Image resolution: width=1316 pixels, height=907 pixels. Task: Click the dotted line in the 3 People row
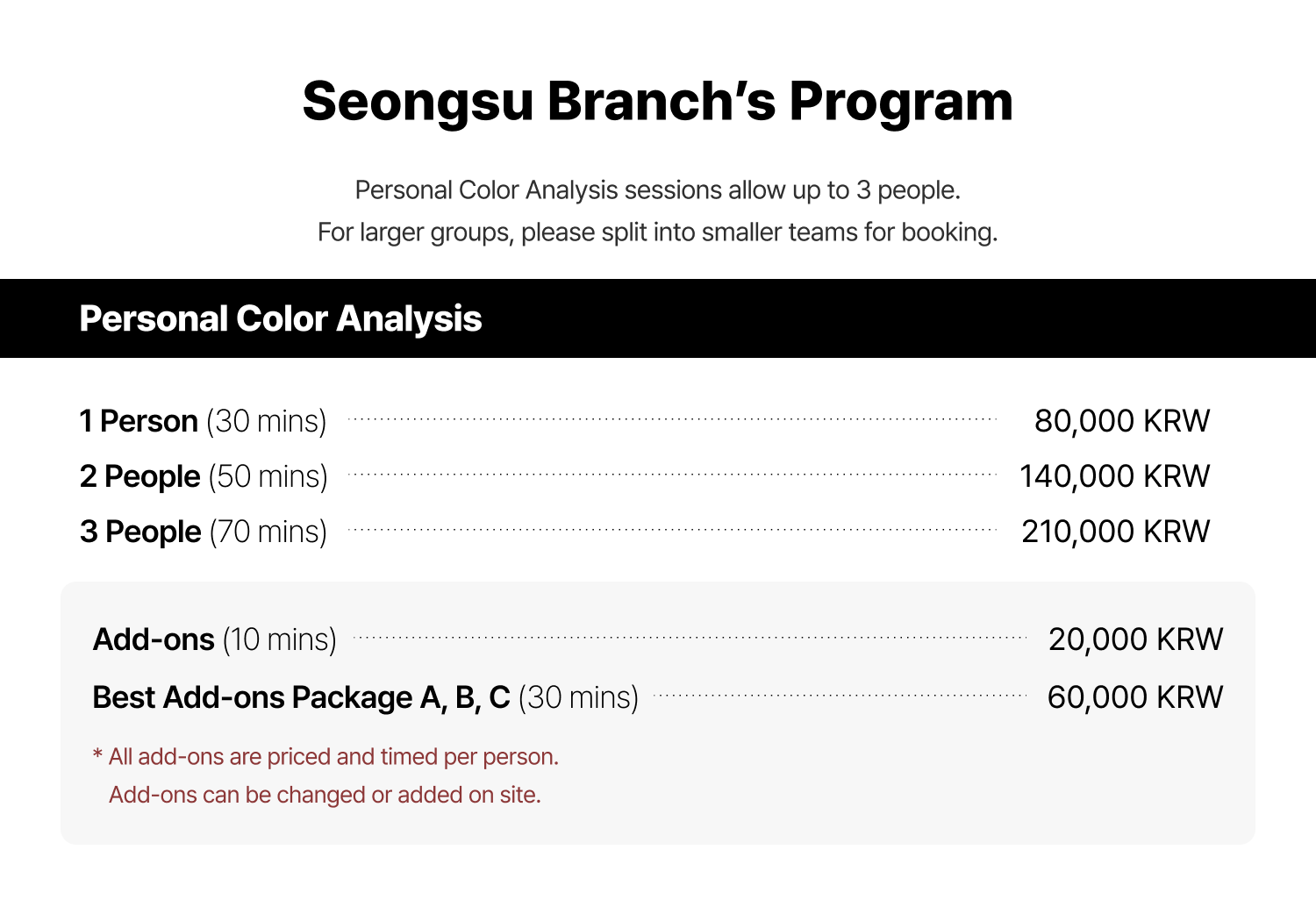click(x=672, y=530)
